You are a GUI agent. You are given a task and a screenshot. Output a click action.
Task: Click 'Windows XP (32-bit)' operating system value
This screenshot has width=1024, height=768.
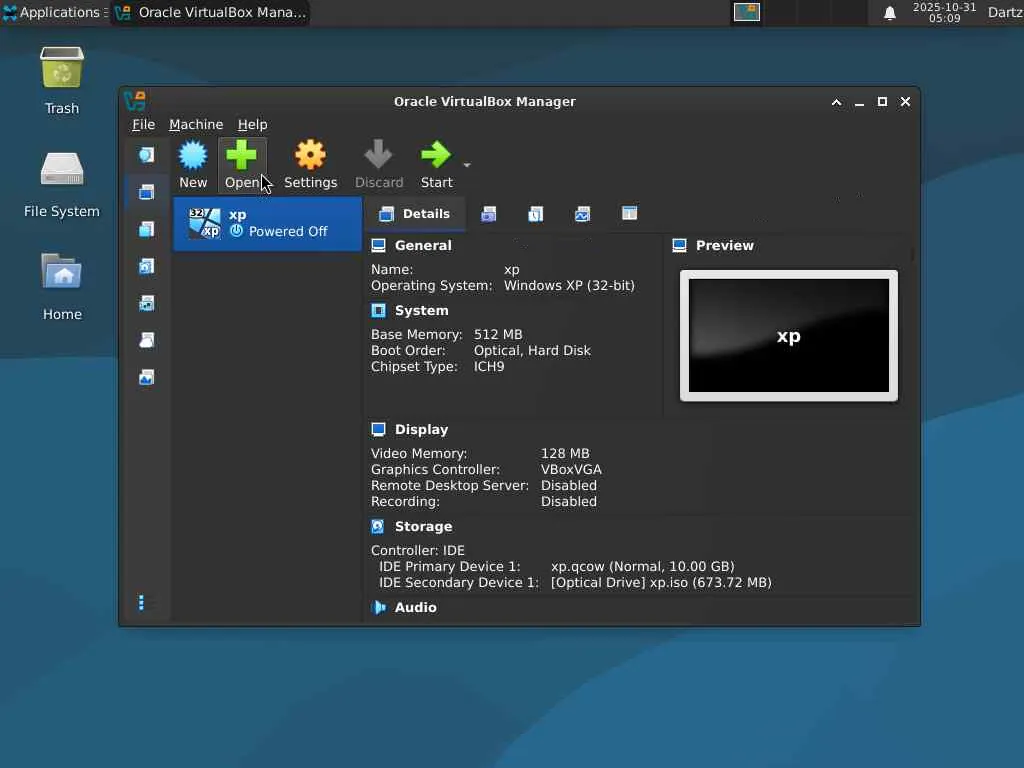click(x=569, y=286)
